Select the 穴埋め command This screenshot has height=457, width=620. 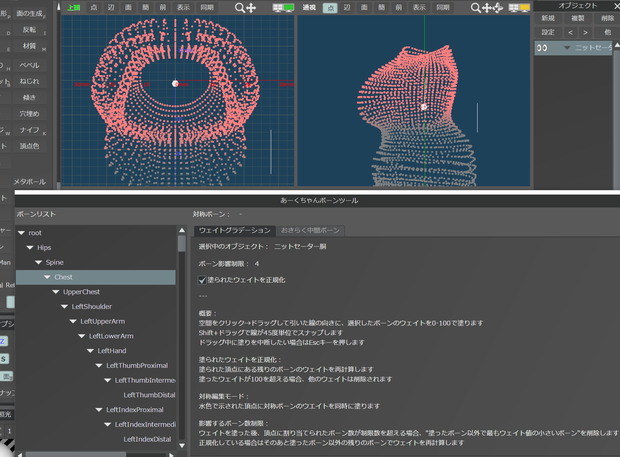point(30,114)
